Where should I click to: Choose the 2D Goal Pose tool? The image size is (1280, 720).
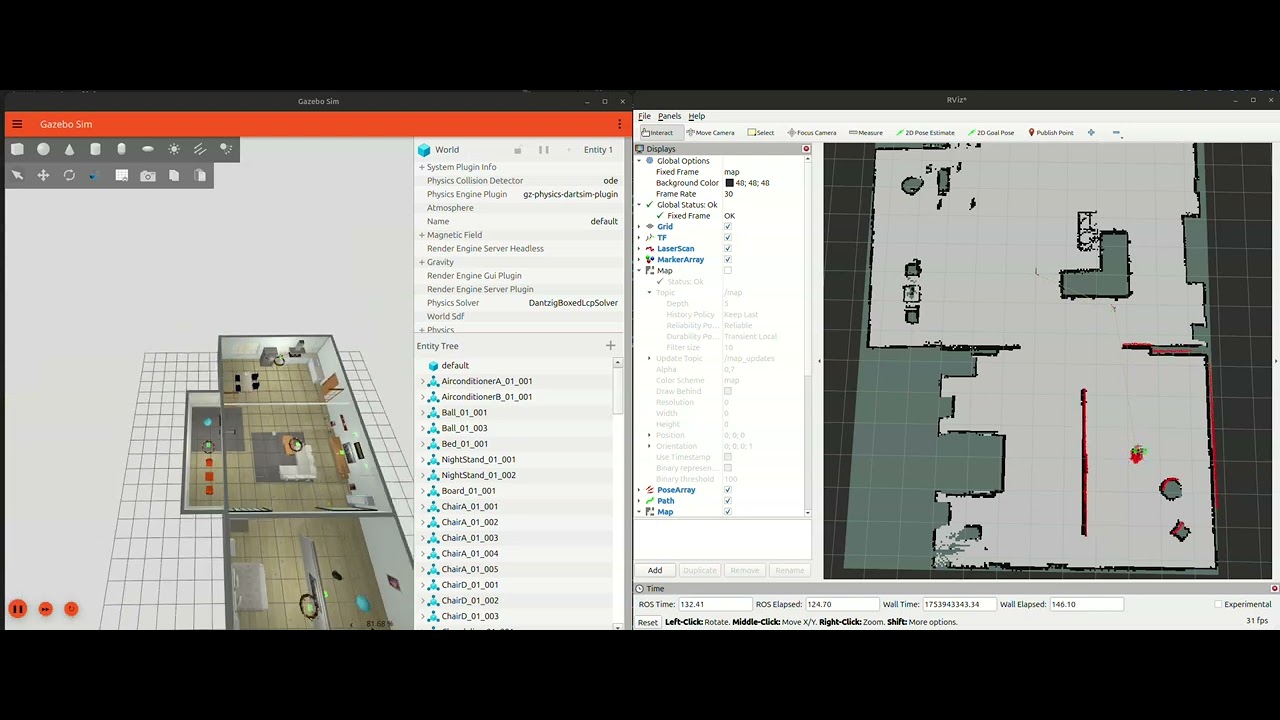click(990, 132)
